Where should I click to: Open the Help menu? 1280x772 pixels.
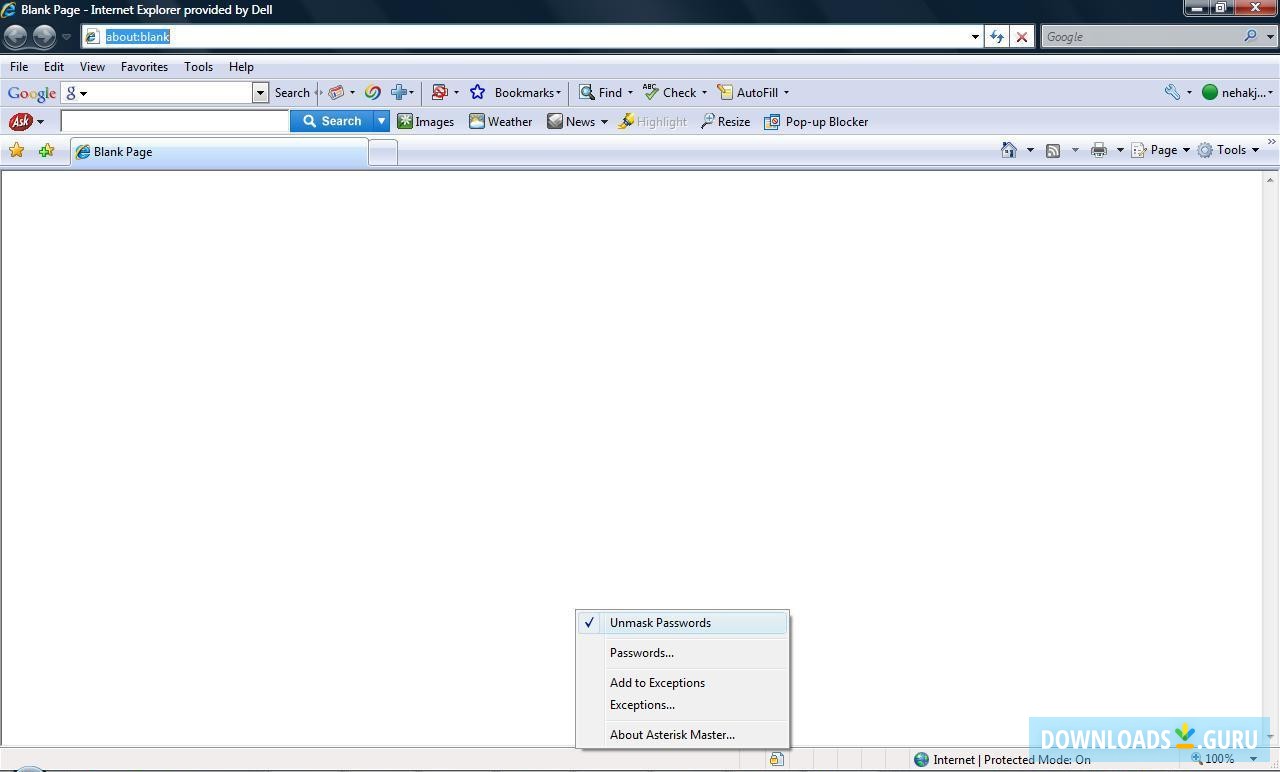tap(241, 67)
